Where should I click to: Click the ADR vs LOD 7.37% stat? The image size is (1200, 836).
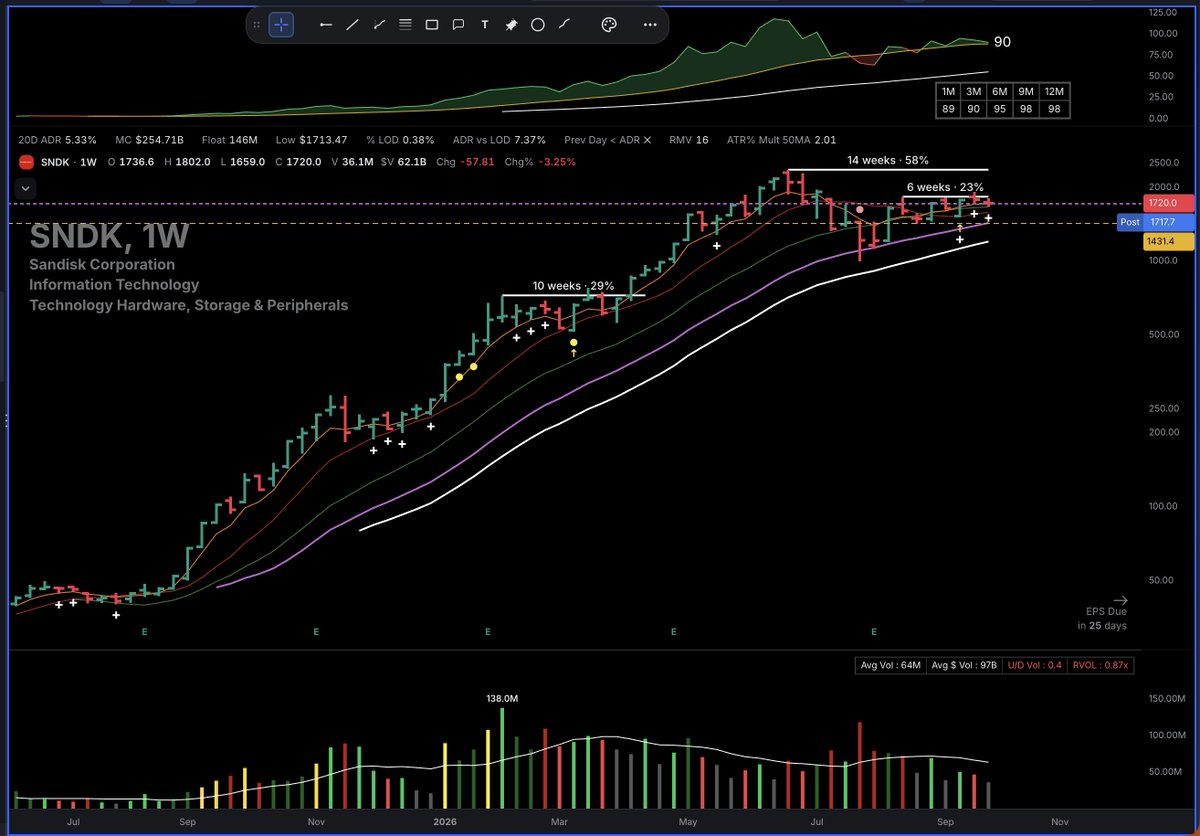click(x=499, y=140)
